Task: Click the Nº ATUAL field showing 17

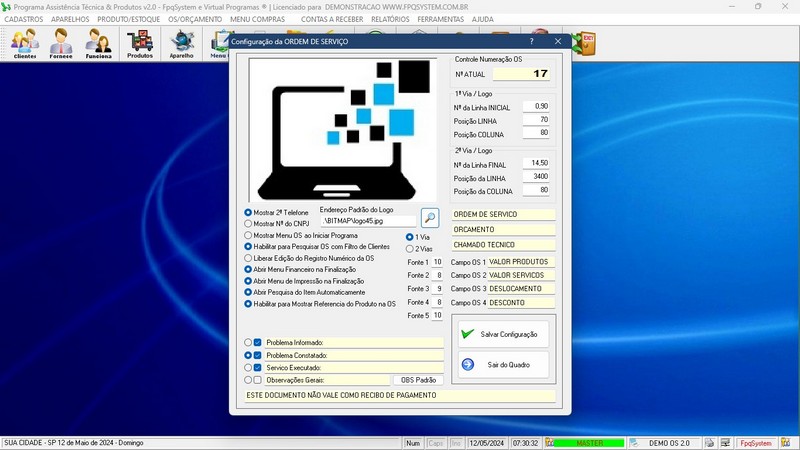Action: click(x=521, y=74)
